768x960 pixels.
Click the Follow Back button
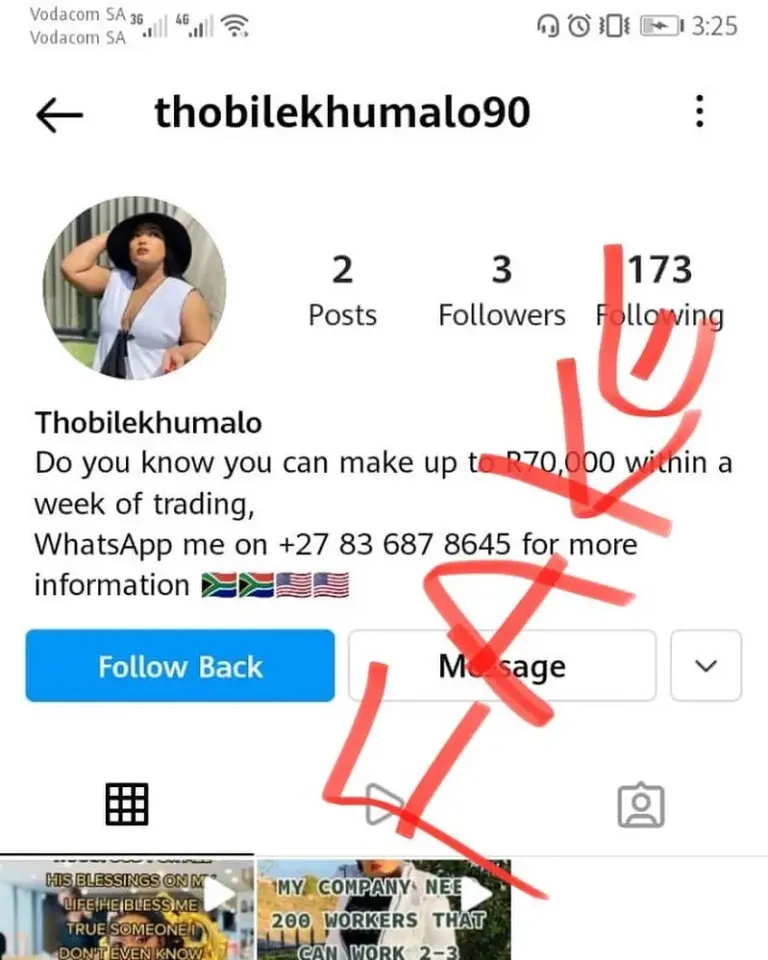180,666
